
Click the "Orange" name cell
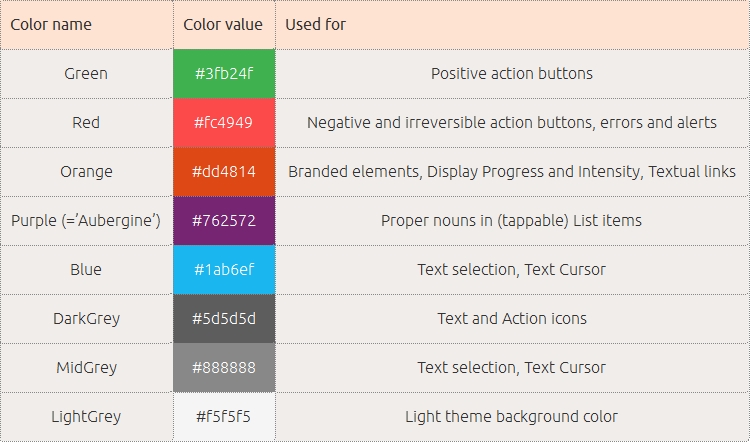point(86,172)
